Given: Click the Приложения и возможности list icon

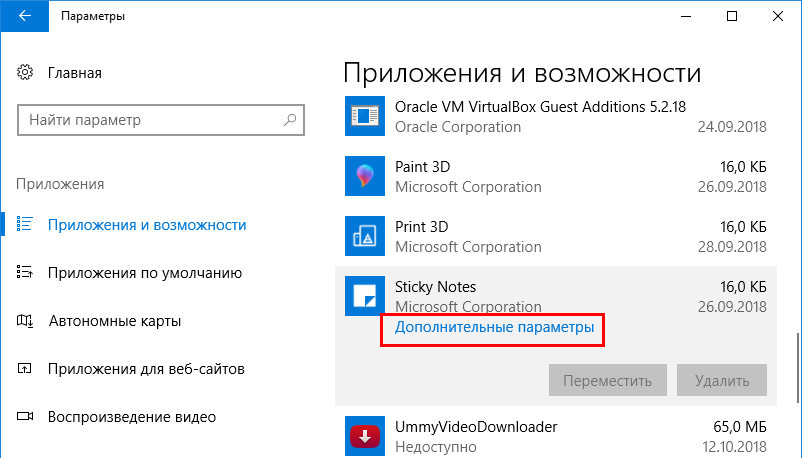Looking at the screenshot, I should [25, 224].
